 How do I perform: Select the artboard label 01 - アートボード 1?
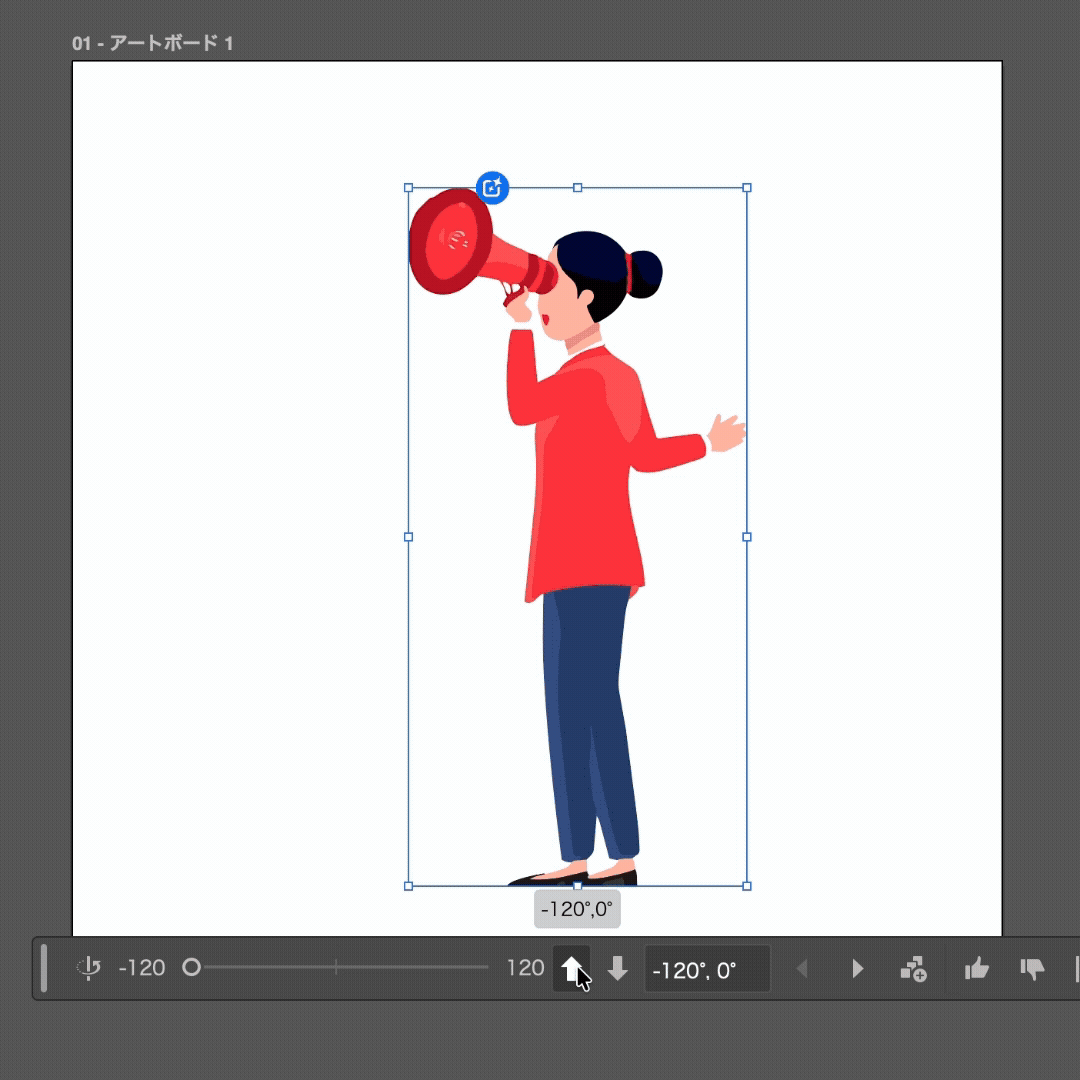point(152,44)
